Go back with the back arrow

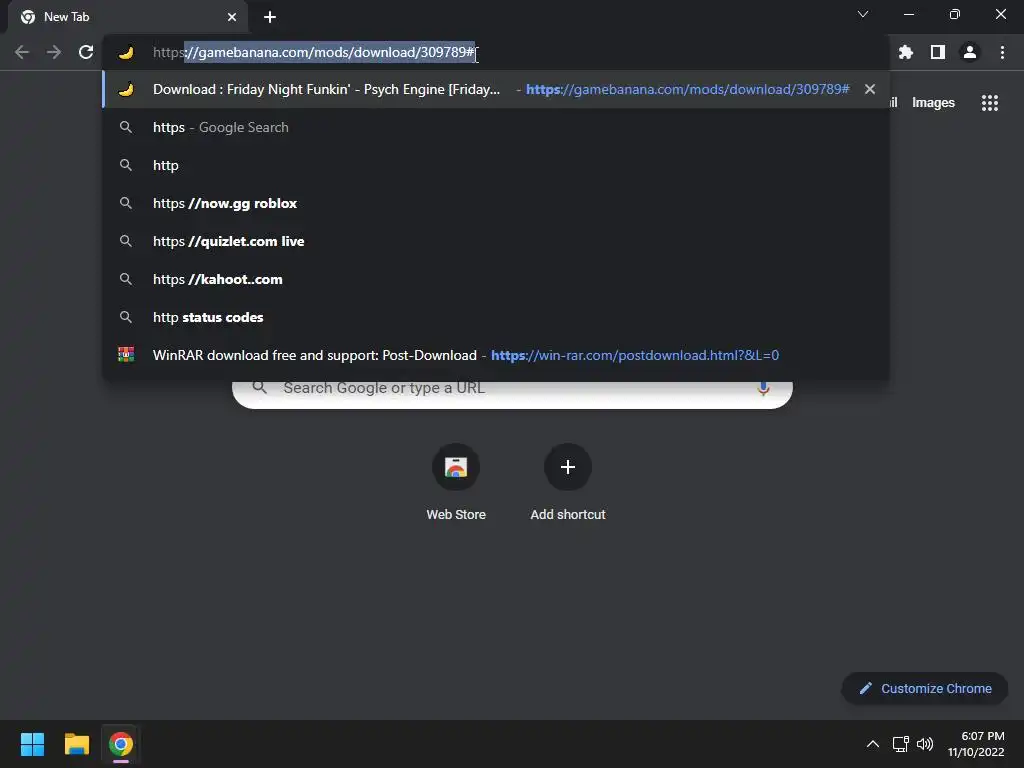tap(22, 52)
